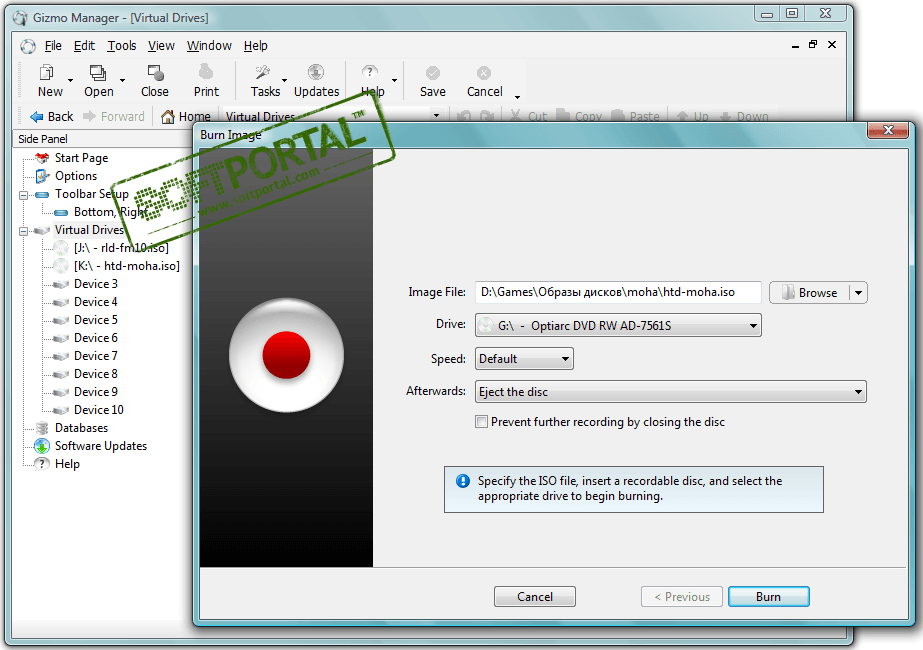Open the Tasks dropdown arrow
The image size is (923, 650).
pos(284,81)
